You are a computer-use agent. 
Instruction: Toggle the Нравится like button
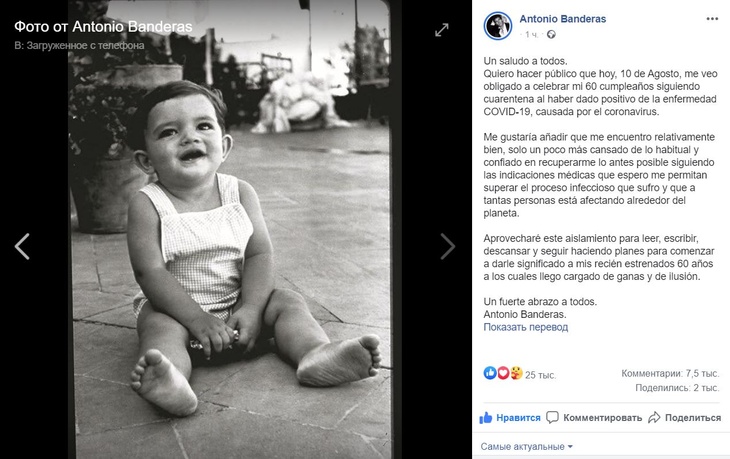pos(510,417)
